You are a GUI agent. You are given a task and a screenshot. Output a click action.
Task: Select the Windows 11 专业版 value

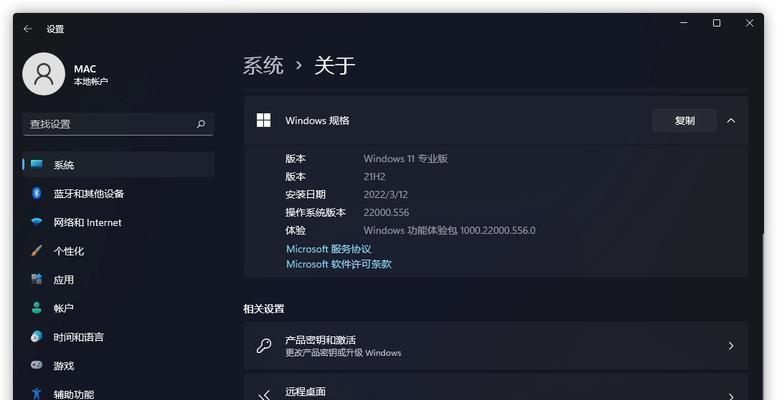click(x=405, y=159)
